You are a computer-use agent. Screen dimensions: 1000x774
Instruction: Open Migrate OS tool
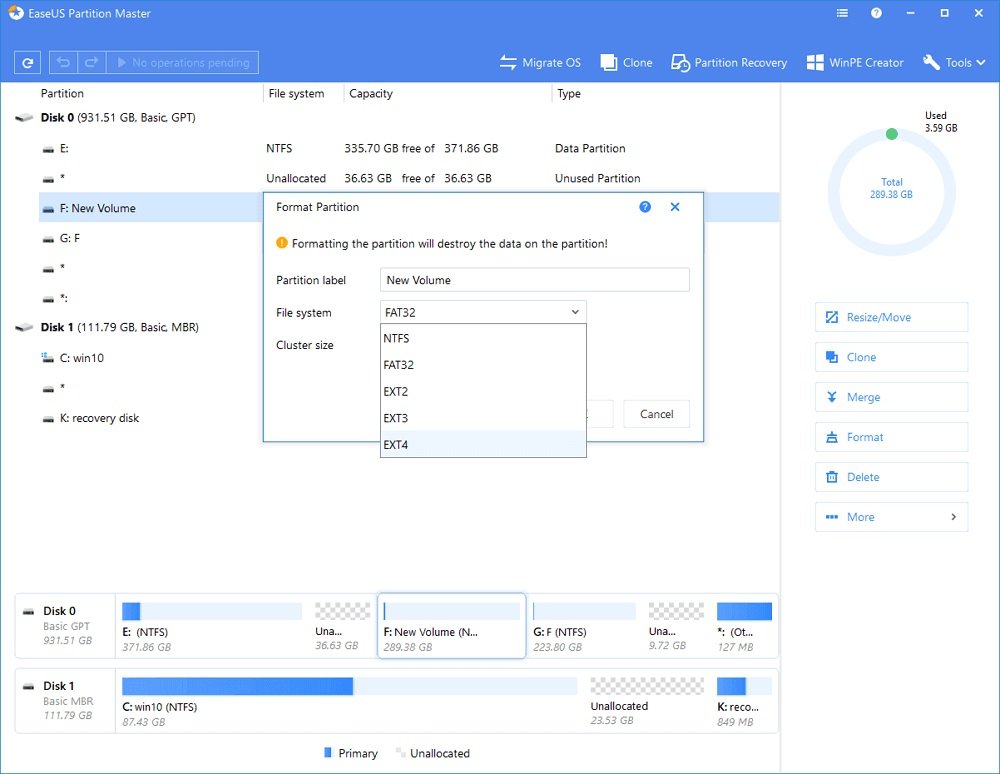540,62
